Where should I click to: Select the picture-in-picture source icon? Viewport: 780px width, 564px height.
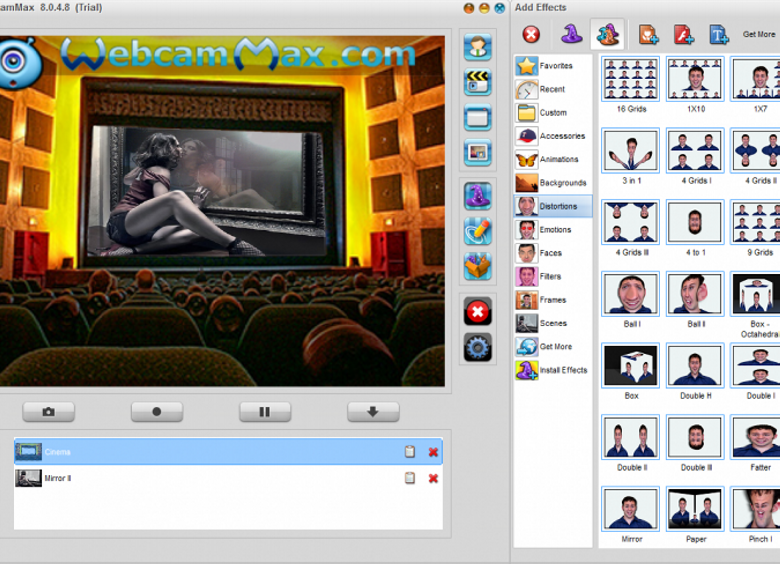pyautogui.click(x=478, y=152)
